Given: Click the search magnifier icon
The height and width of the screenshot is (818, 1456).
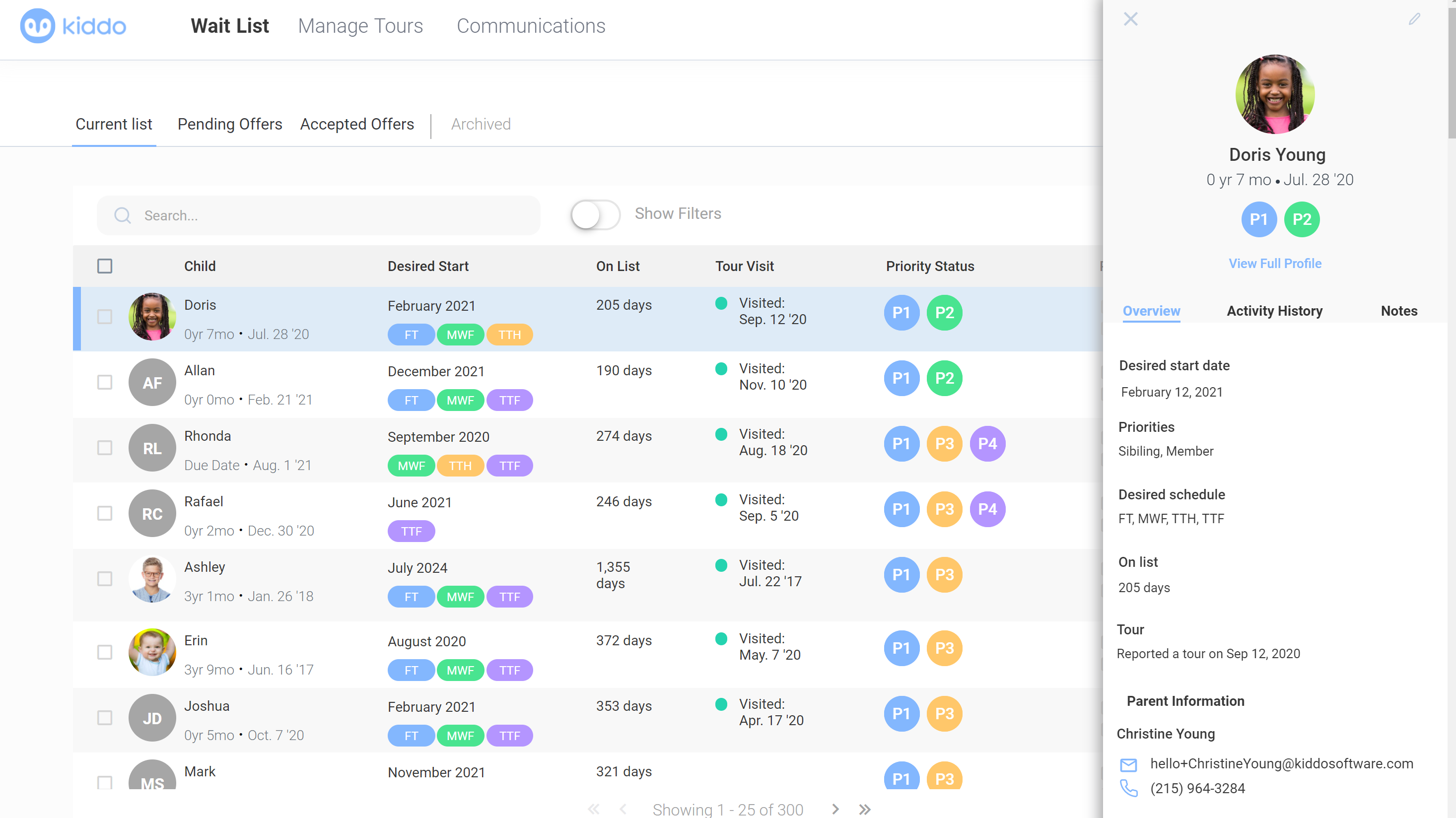Looking at the screenshot, I should [122, 215].
